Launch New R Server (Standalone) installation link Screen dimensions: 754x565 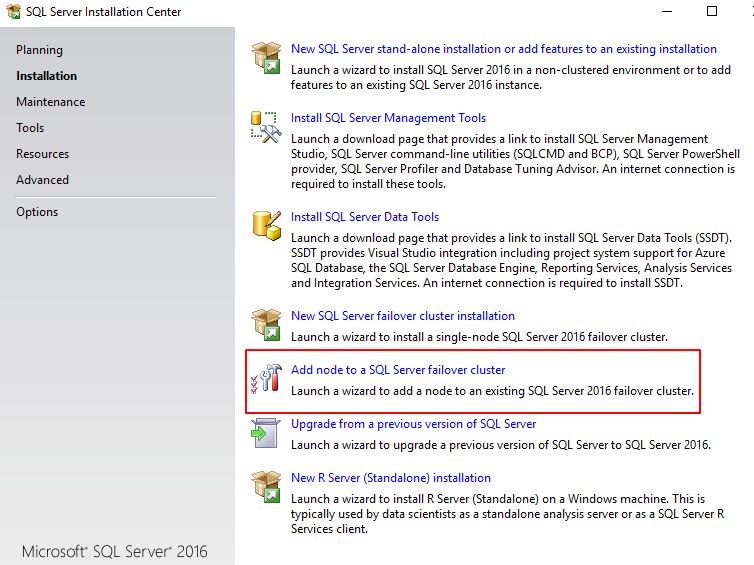tap(390, 478)
